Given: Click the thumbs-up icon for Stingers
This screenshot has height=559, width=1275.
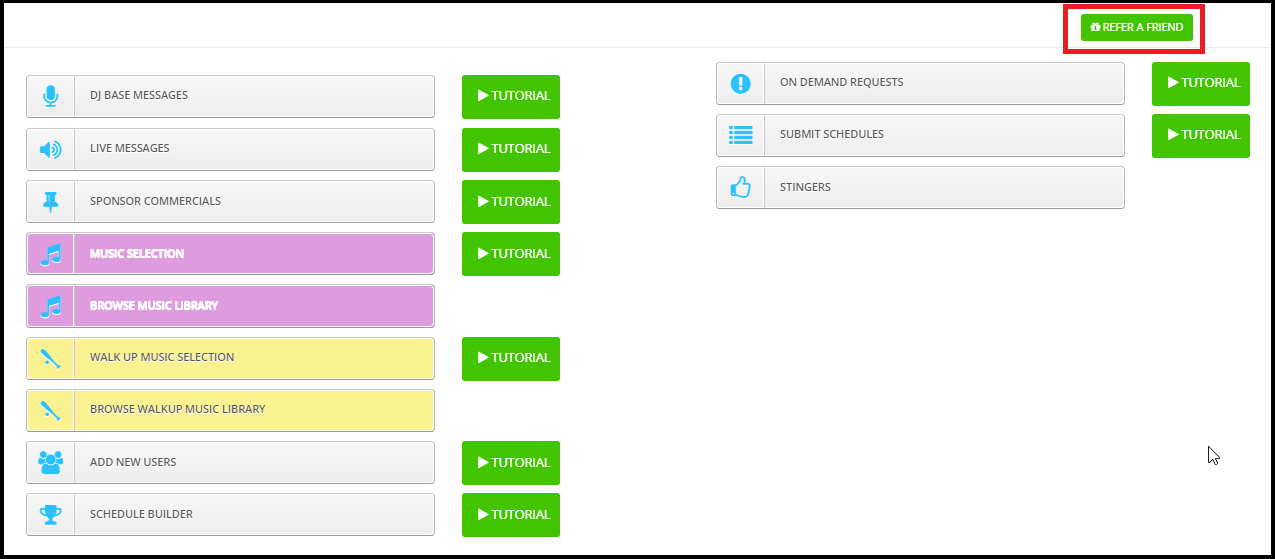Looking at the screenshot, I should coord(740,187).
